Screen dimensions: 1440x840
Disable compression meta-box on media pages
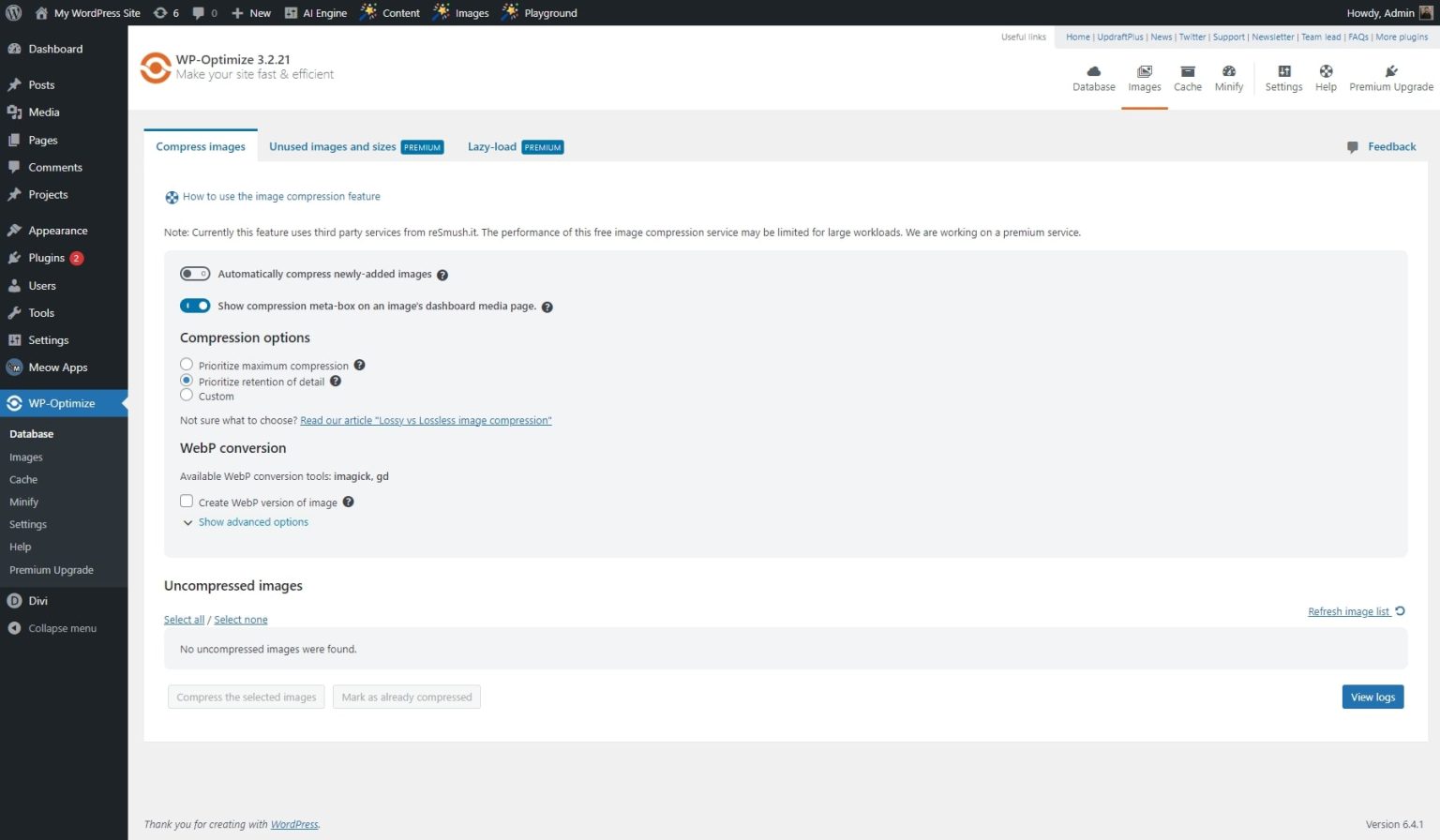(195, 306)
